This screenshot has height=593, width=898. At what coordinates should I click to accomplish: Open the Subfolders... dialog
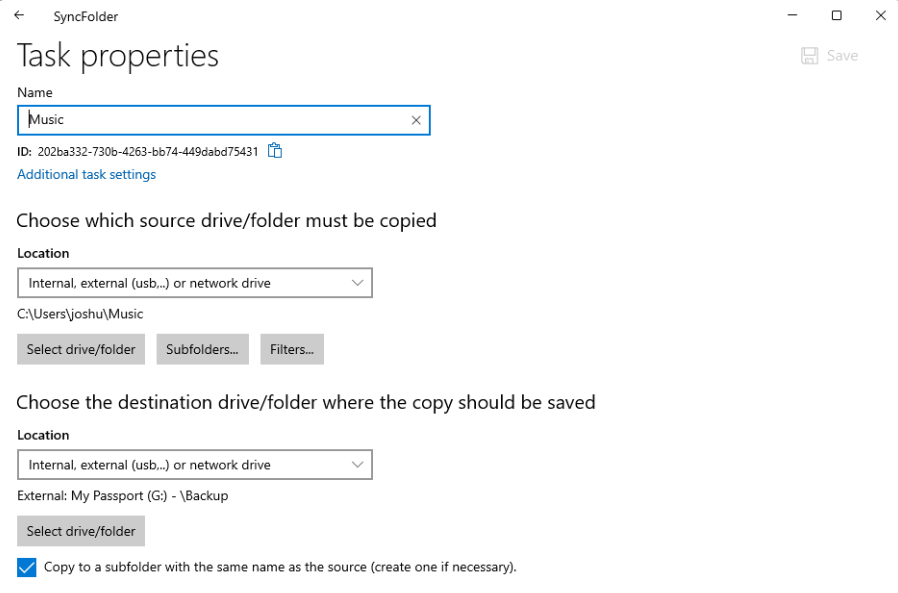tap(203, 349)
